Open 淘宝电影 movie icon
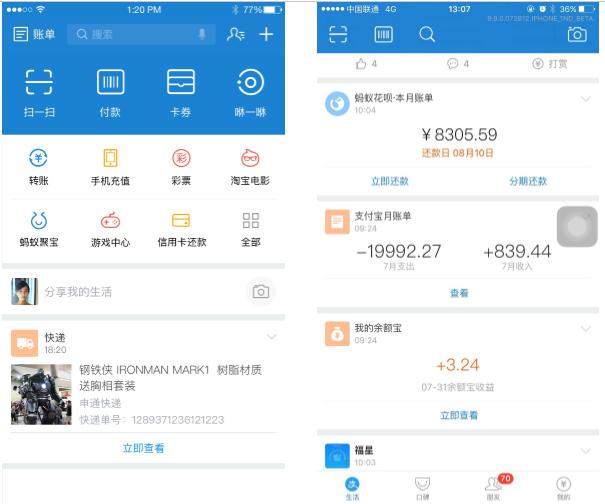This screenshot has height=504, width=605. point(250,167)
